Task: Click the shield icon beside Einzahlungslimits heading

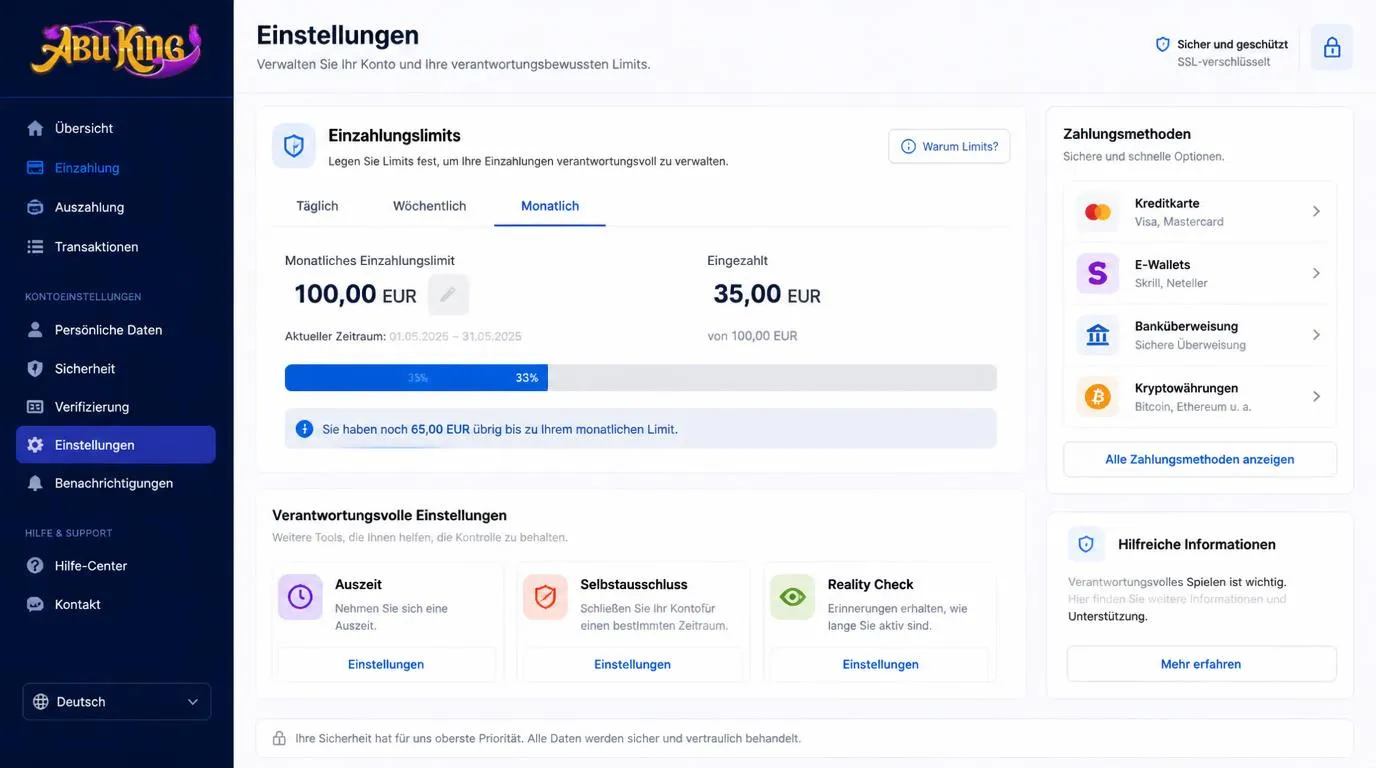Action: pos(294,146)
